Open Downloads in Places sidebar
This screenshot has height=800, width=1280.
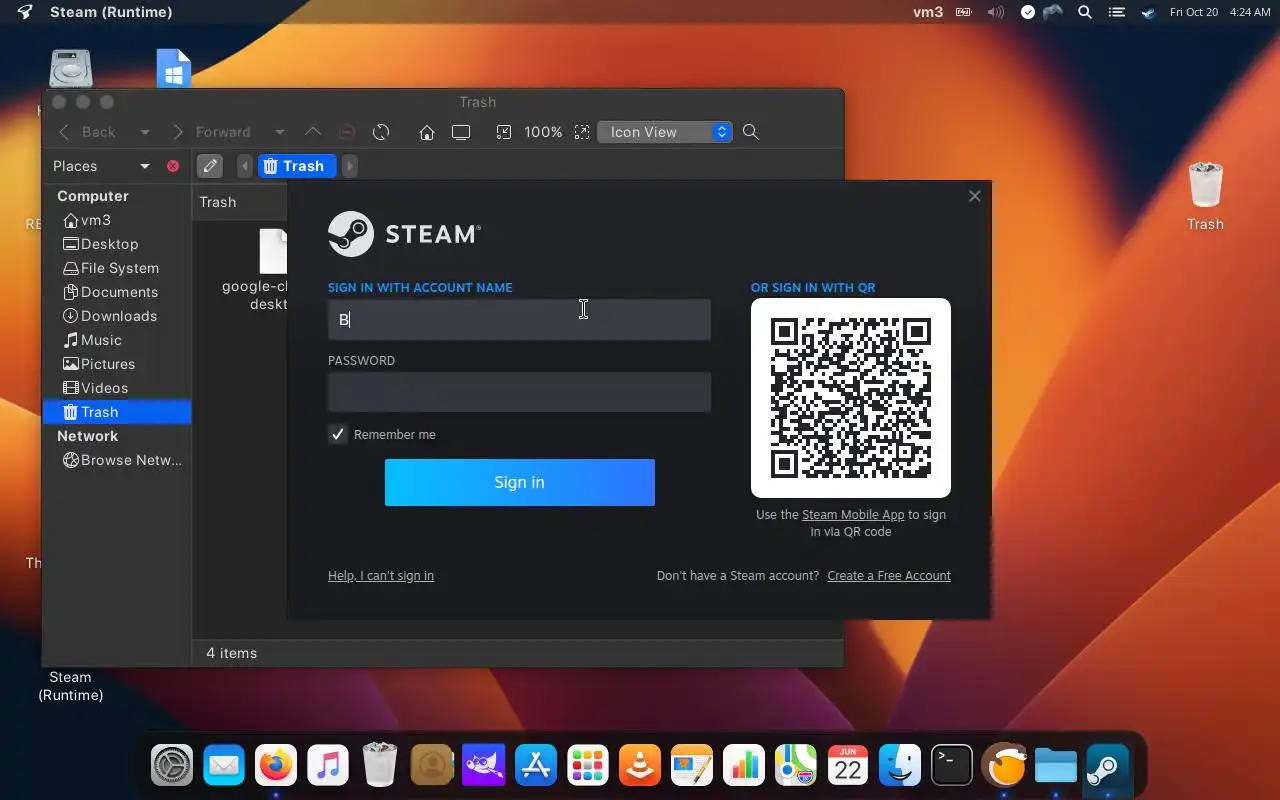point(110,316)
